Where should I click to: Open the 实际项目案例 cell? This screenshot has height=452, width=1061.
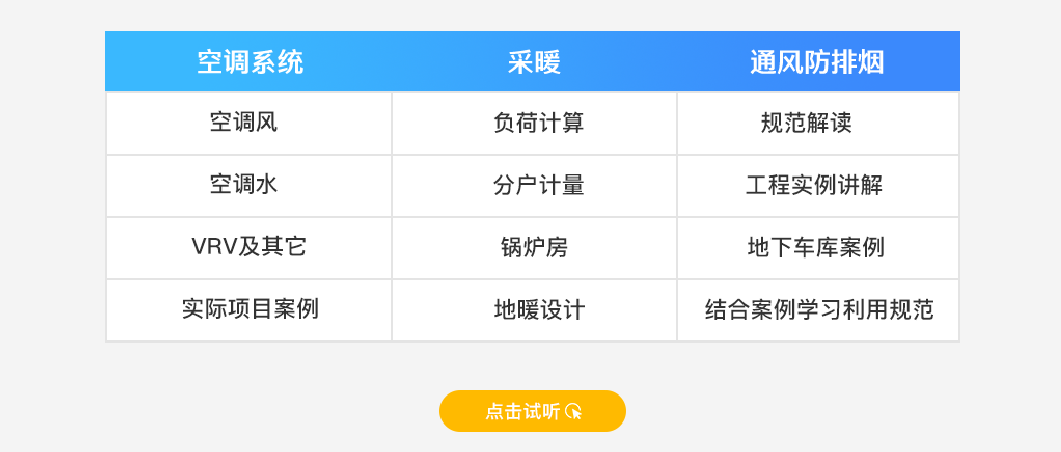249,310
